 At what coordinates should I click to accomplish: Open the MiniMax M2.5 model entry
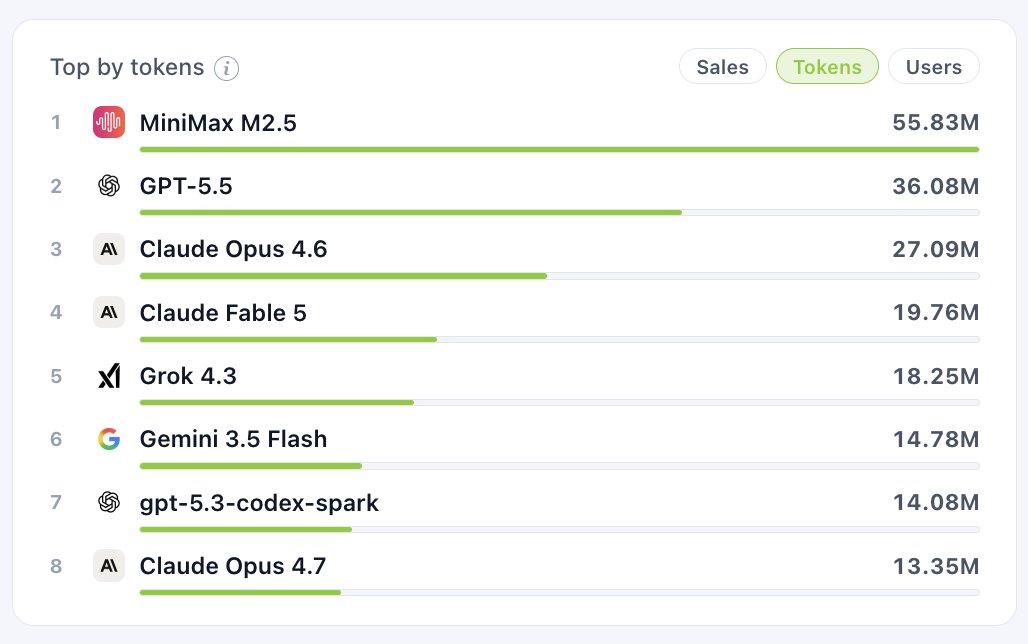[218, 123]
